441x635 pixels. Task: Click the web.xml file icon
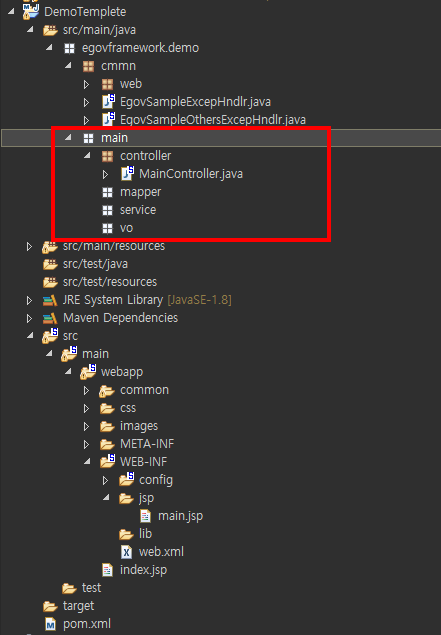point(126,552)
